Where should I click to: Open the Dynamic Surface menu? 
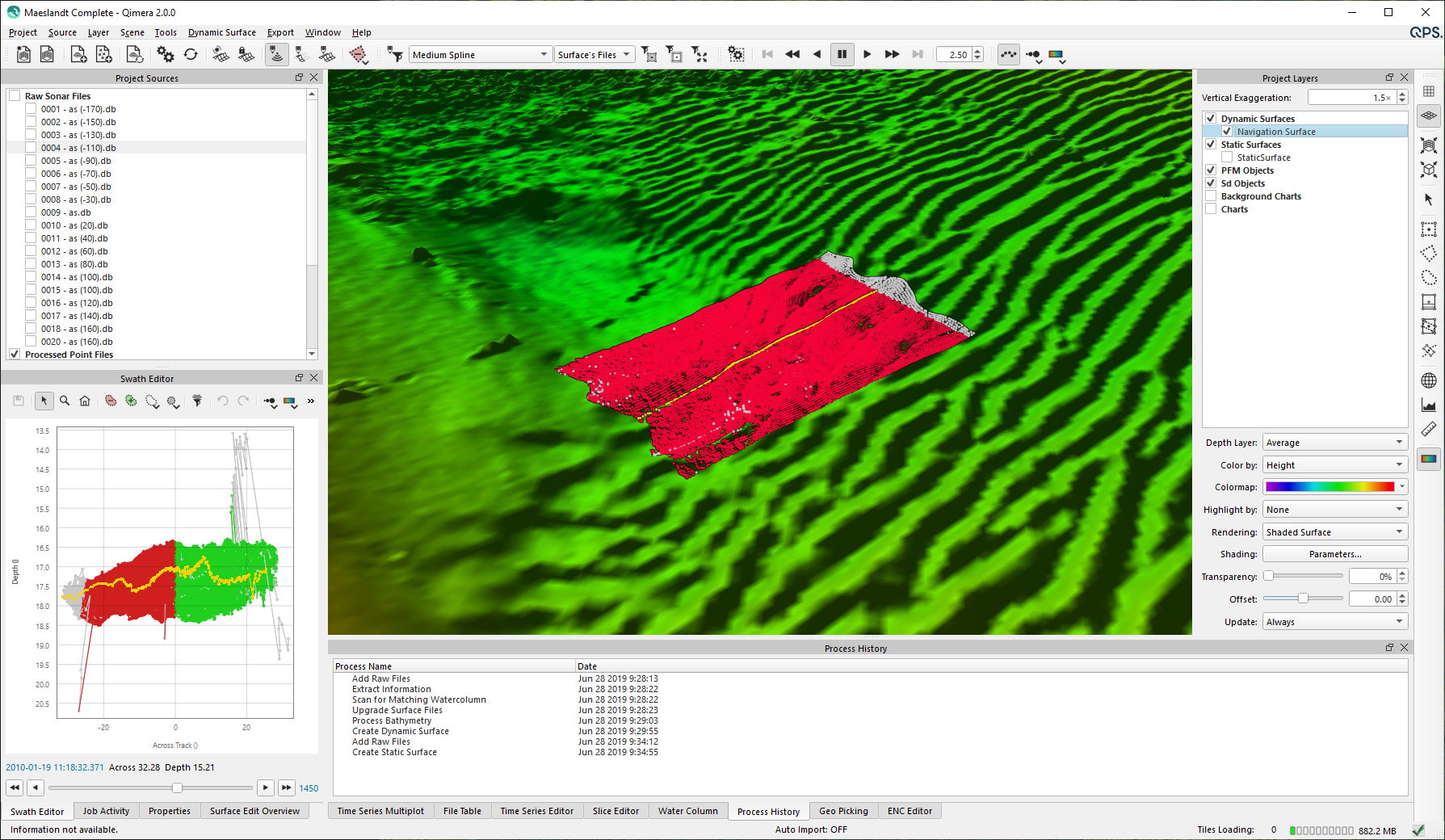(x=221, y=32)
